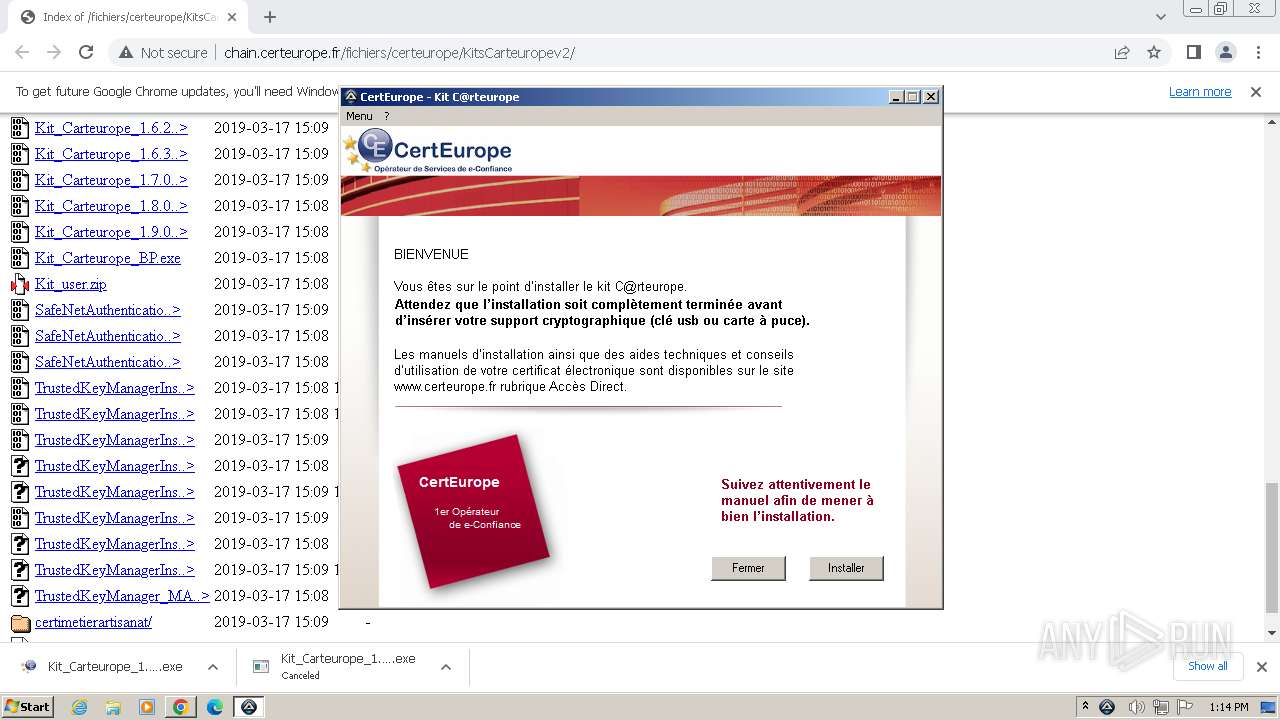This screenshot has height=720, width=1280.
Task: Switch to CertEurope installer taskbar icon
Action: tap(249, 707)
